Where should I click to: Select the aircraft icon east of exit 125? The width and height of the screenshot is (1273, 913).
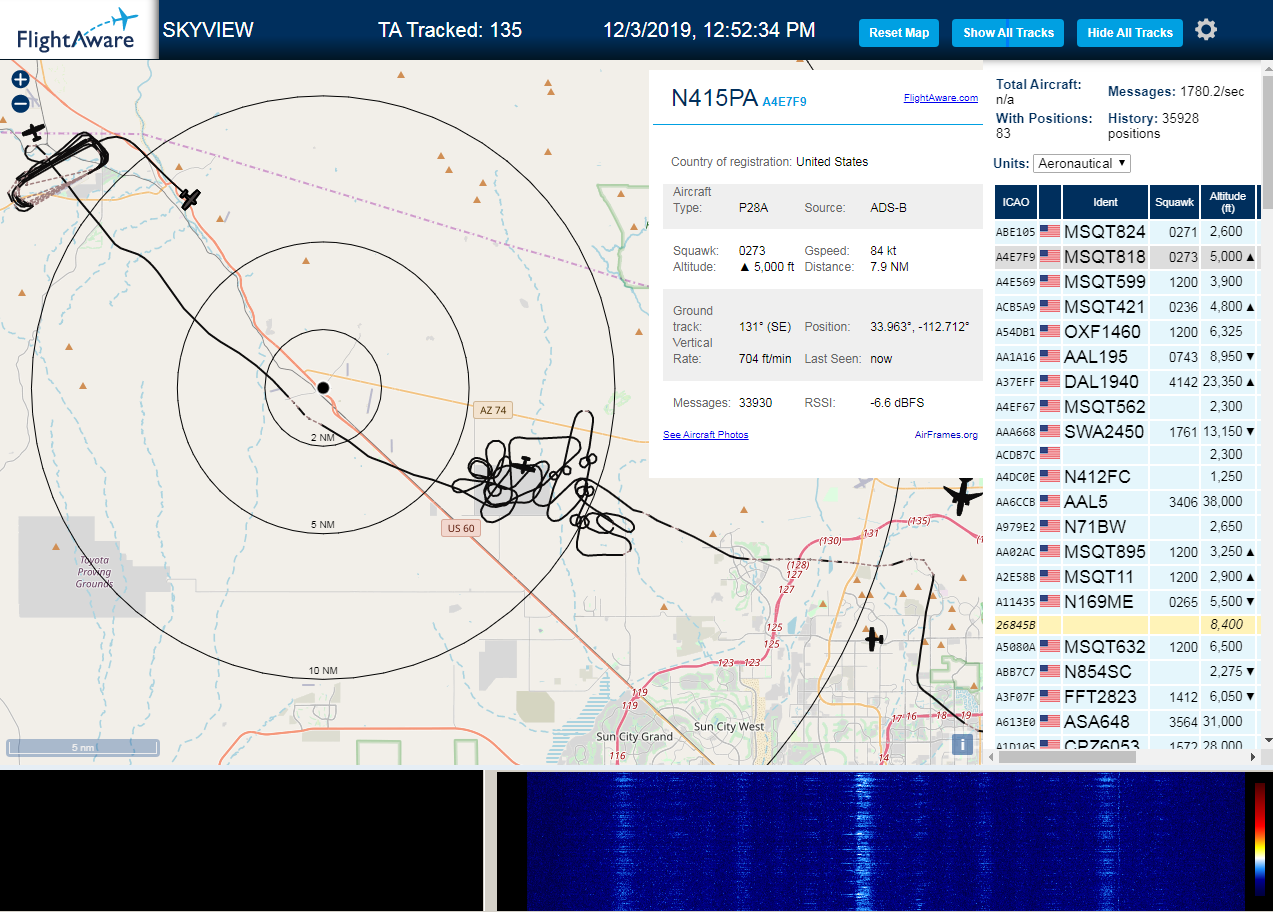tap(875, 637)
